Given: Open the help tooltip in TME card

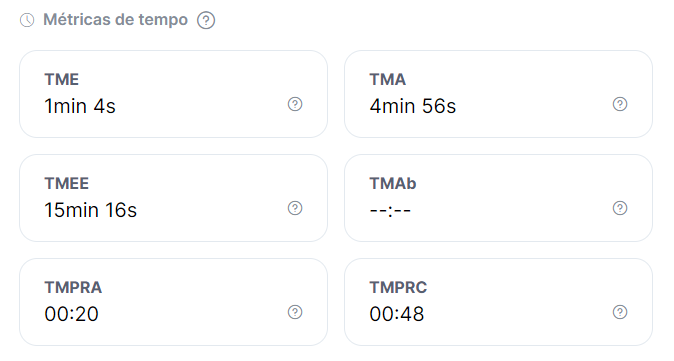Looking at the screenshot, I should [x=295, y=104].
